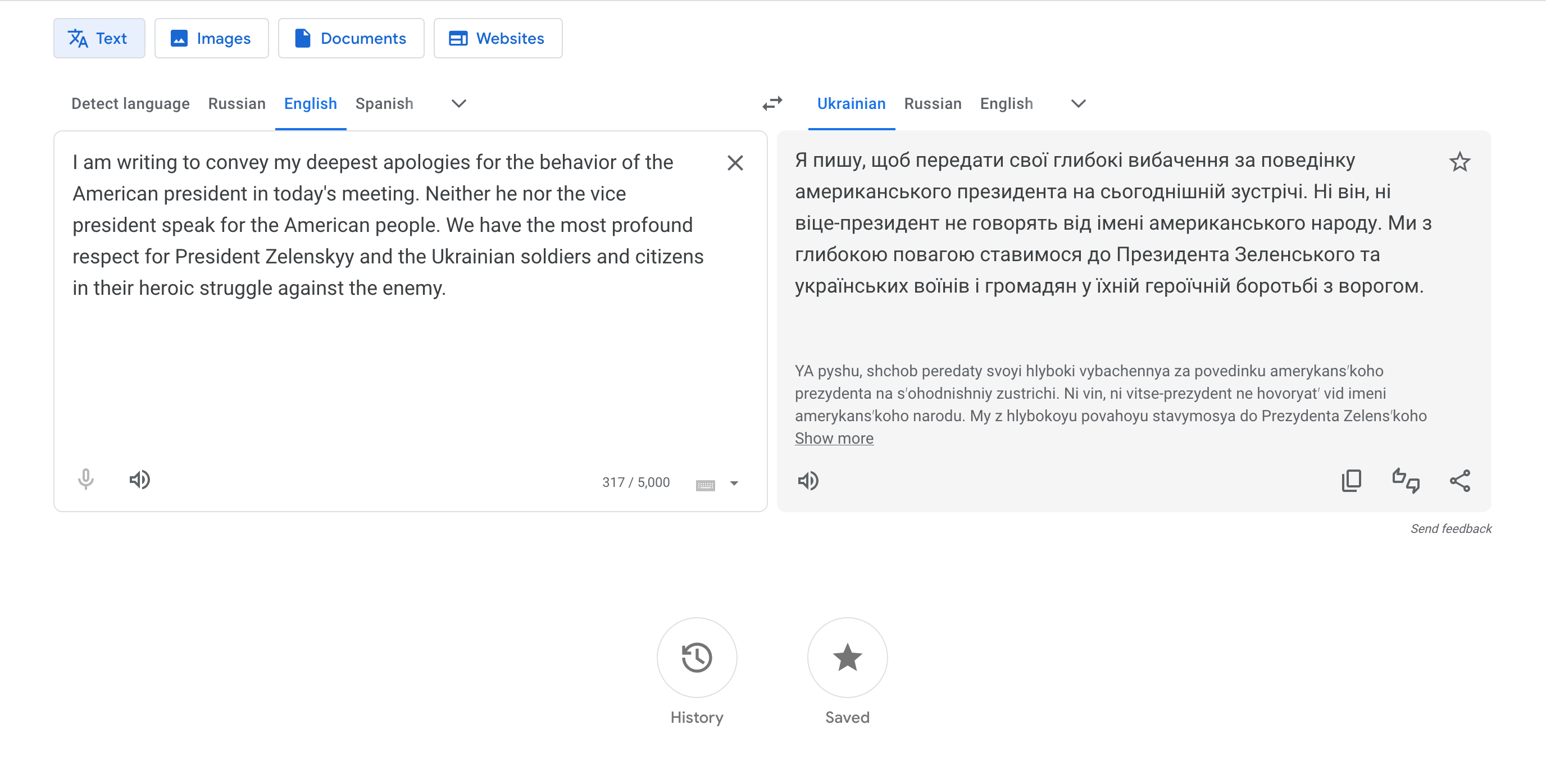Choose English as target language
Viewport: 1546px width, 784px height.
click(1006, 104)
